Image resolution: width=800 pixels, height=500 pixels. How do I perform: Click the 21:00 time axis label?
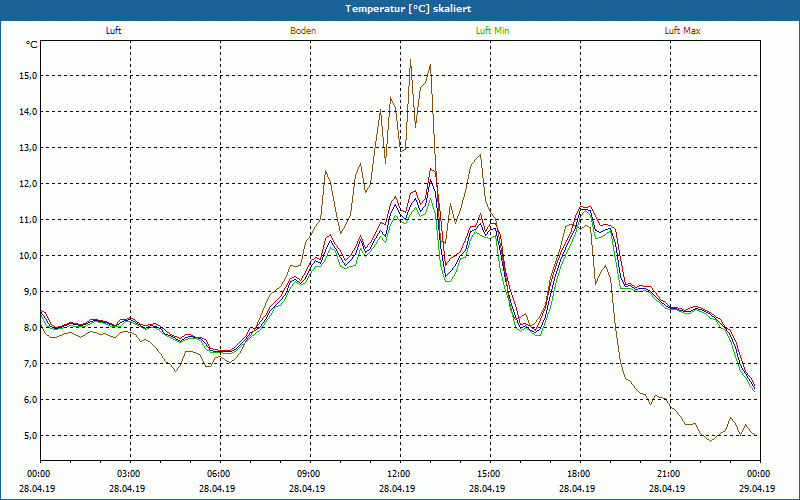pos(668,474)
